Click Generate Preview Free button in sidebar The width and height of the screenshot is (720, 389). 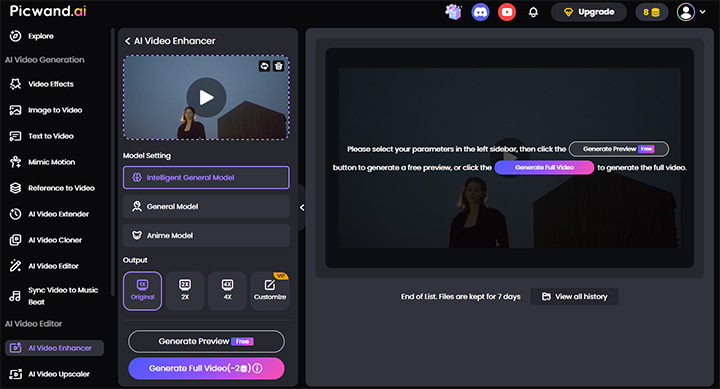(x=206, y=342)
